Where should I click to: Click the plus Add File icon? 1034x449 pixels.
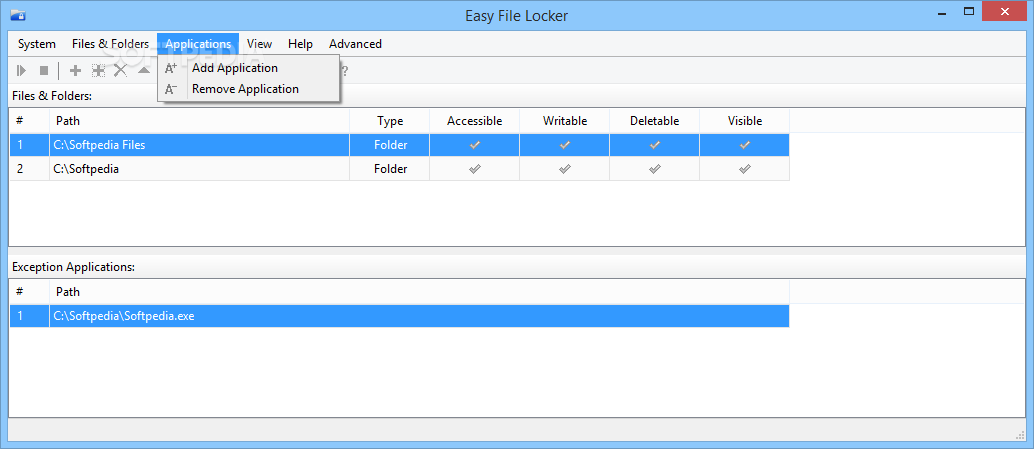[75, 70]
